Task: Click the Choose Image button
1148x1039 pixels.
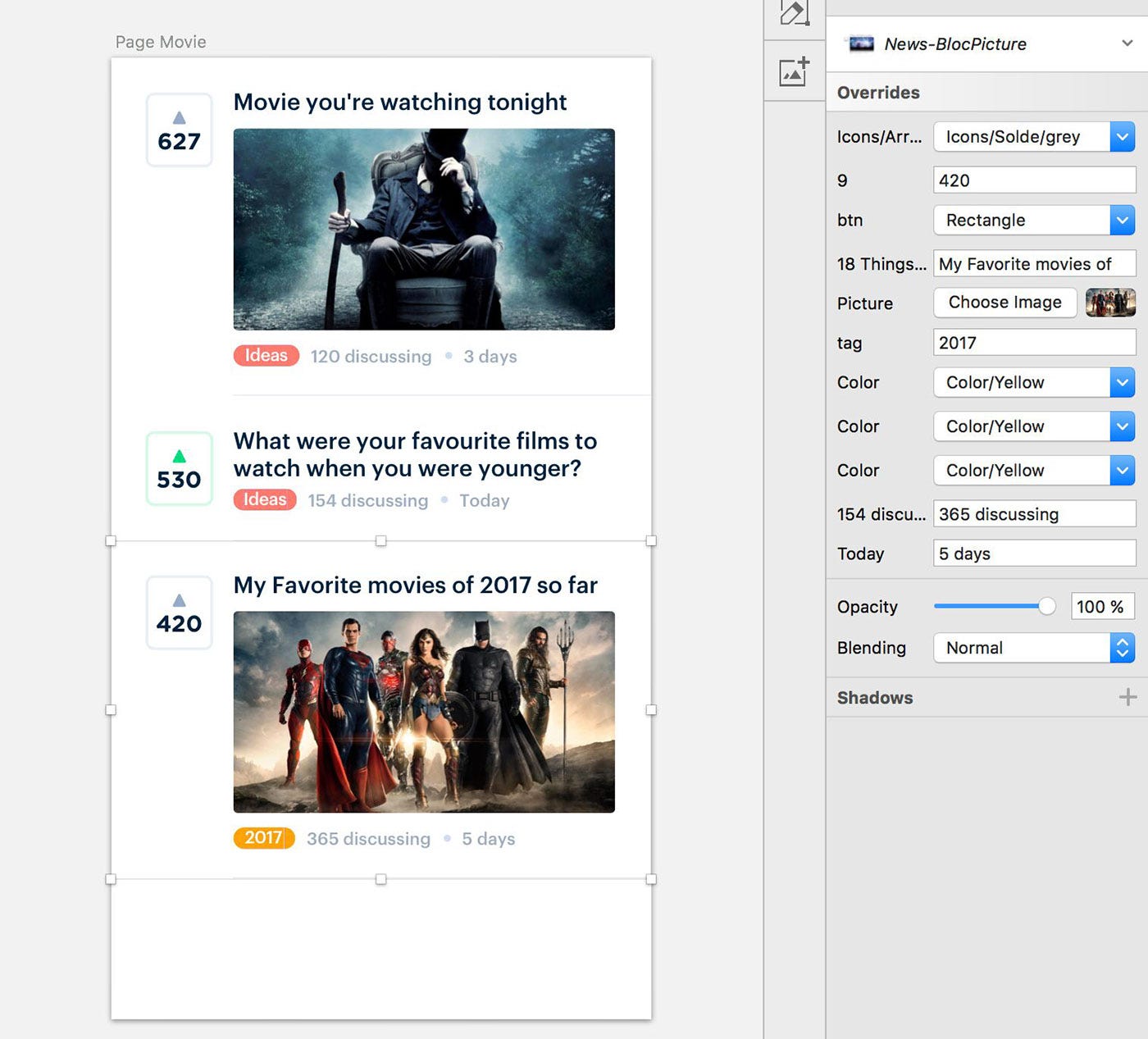Action: click(x=1005, y=303)
